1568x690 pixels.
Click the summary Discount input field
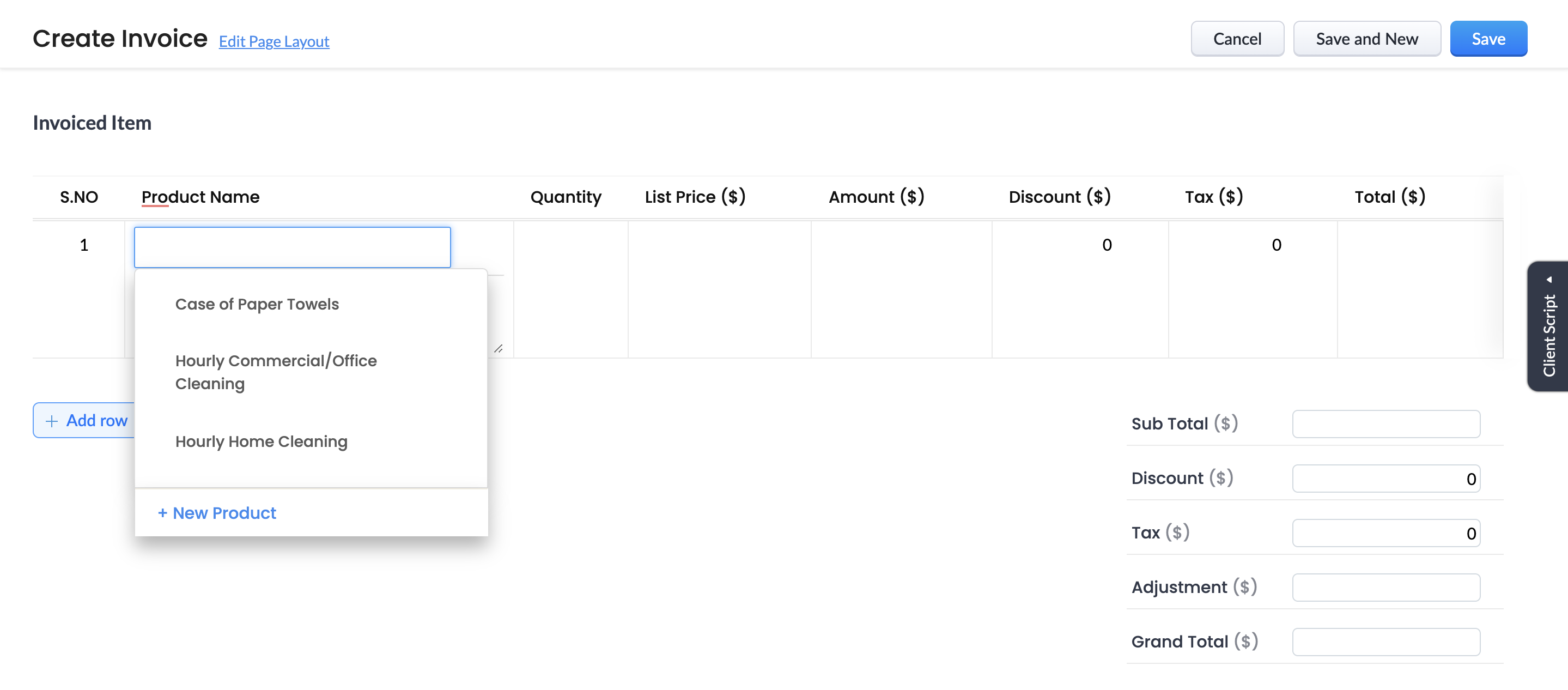tap(1385, 479)
